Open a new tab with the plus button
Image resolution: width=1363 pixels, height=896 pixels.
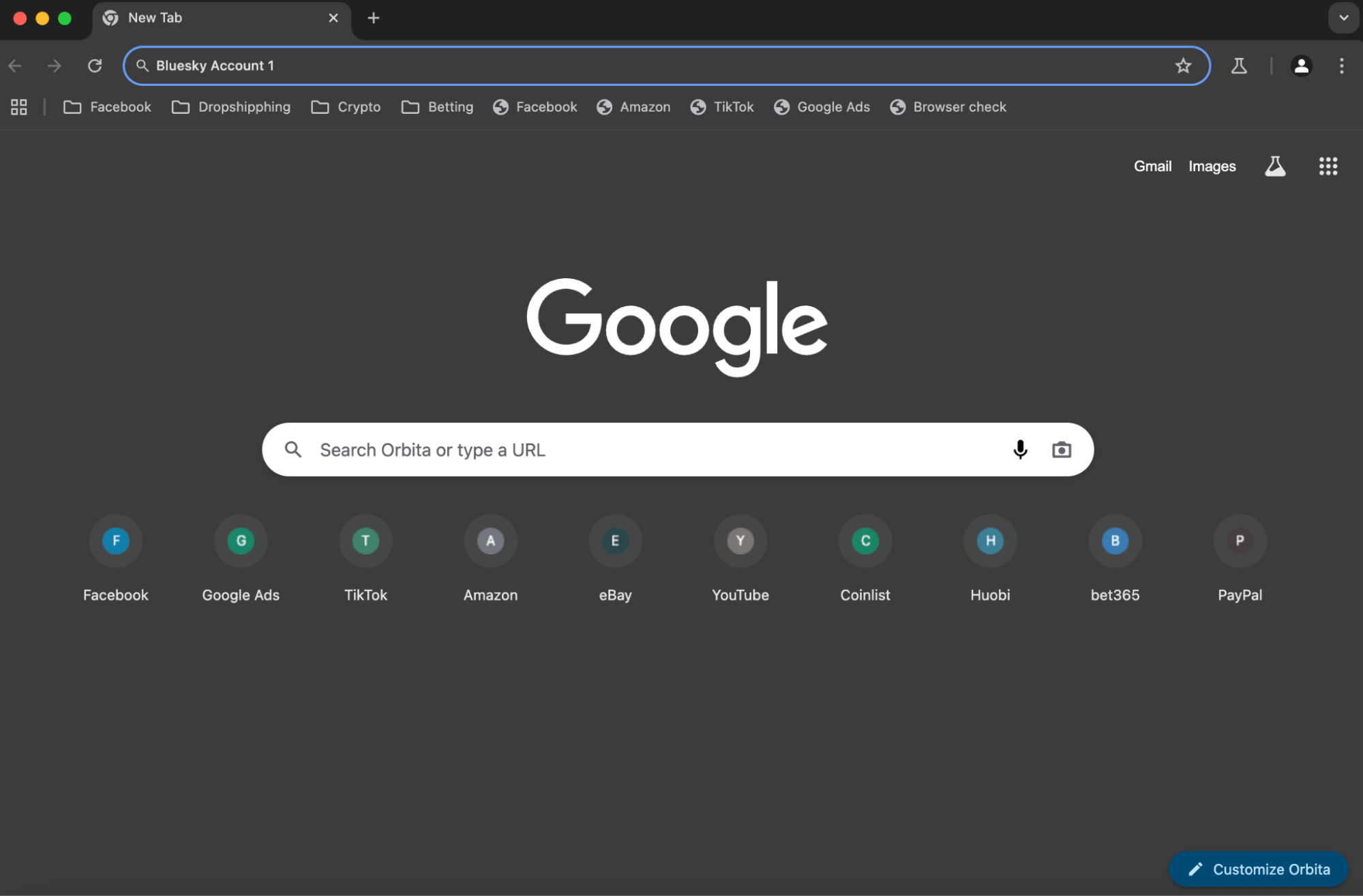pos(373,18)
